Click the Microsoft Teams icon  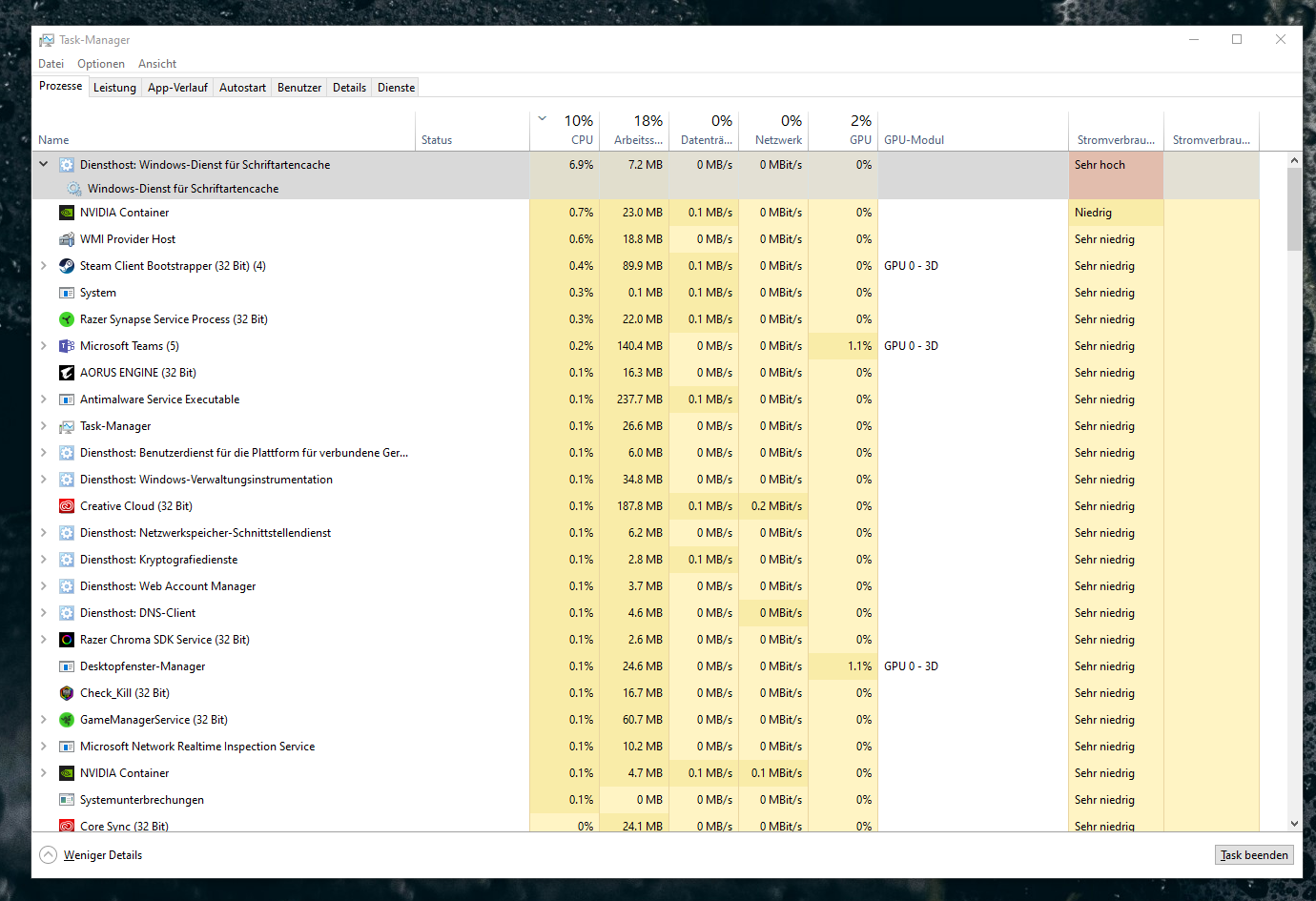(67, 346)
